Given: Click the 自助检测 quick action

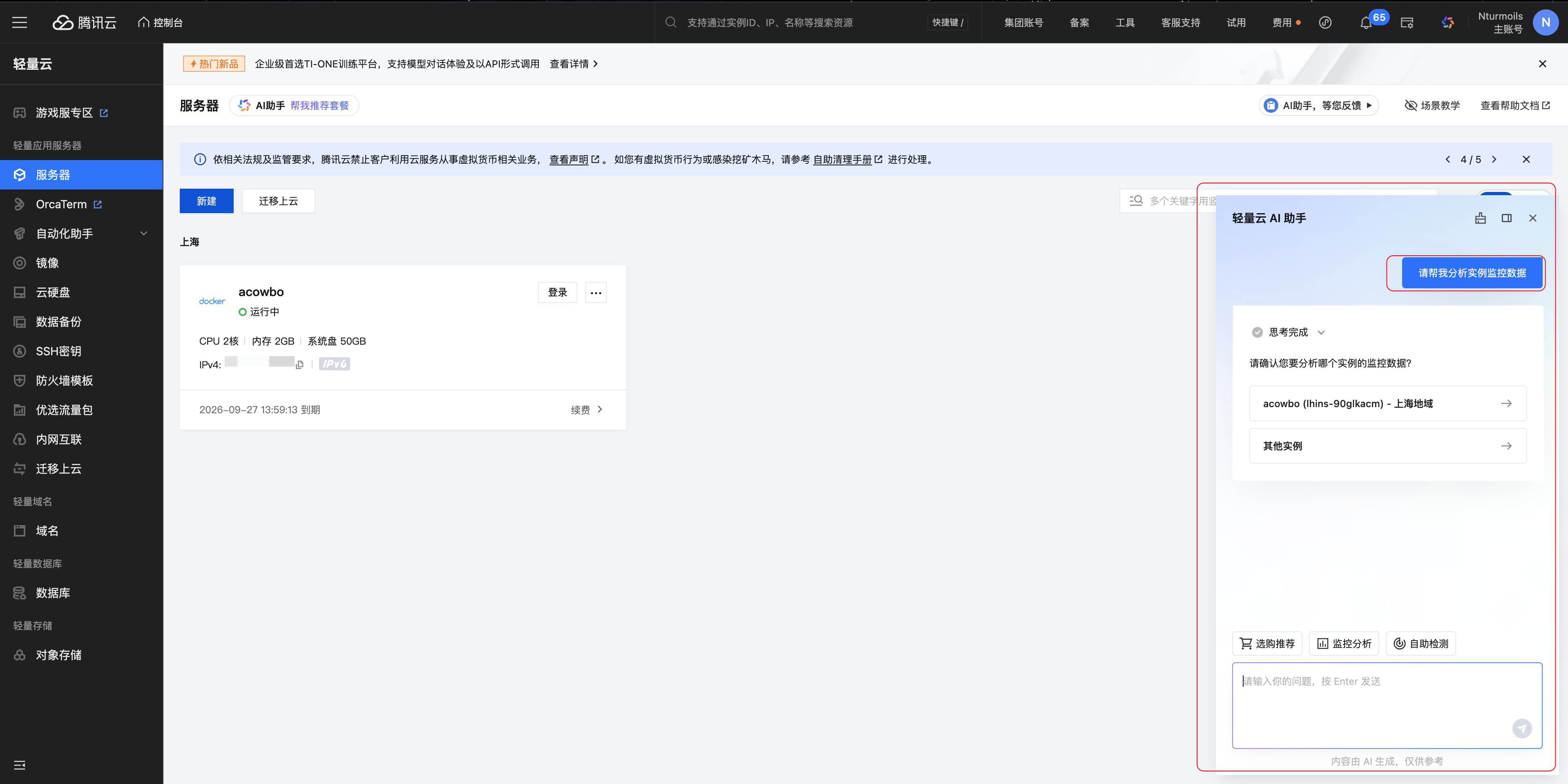Looking at the screenshot, I should click(x=1421, y=644).
